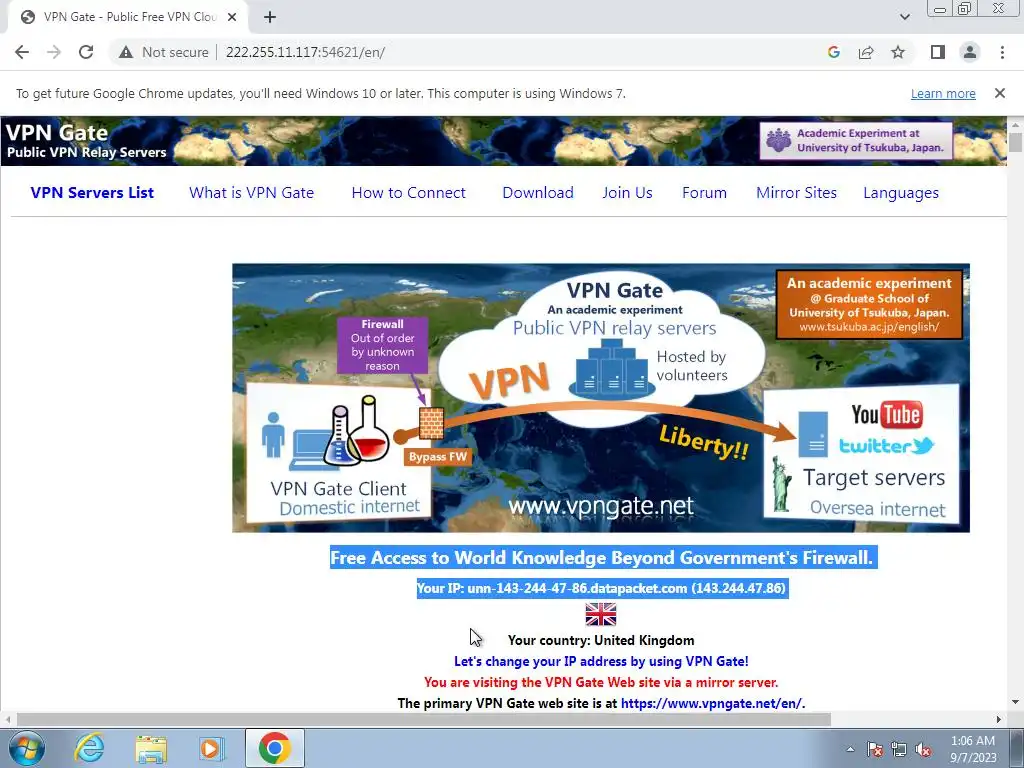Viewport: 1024px width, 768px height.
Task: Open the Windows Start menu
Action: tap(27, 748)
